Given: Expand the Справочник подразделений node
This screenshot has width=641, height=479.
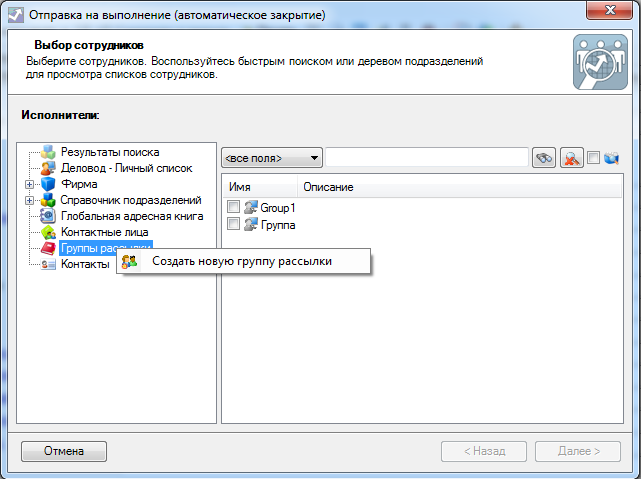Looking at the screenshot, I should tap(29, 200).
